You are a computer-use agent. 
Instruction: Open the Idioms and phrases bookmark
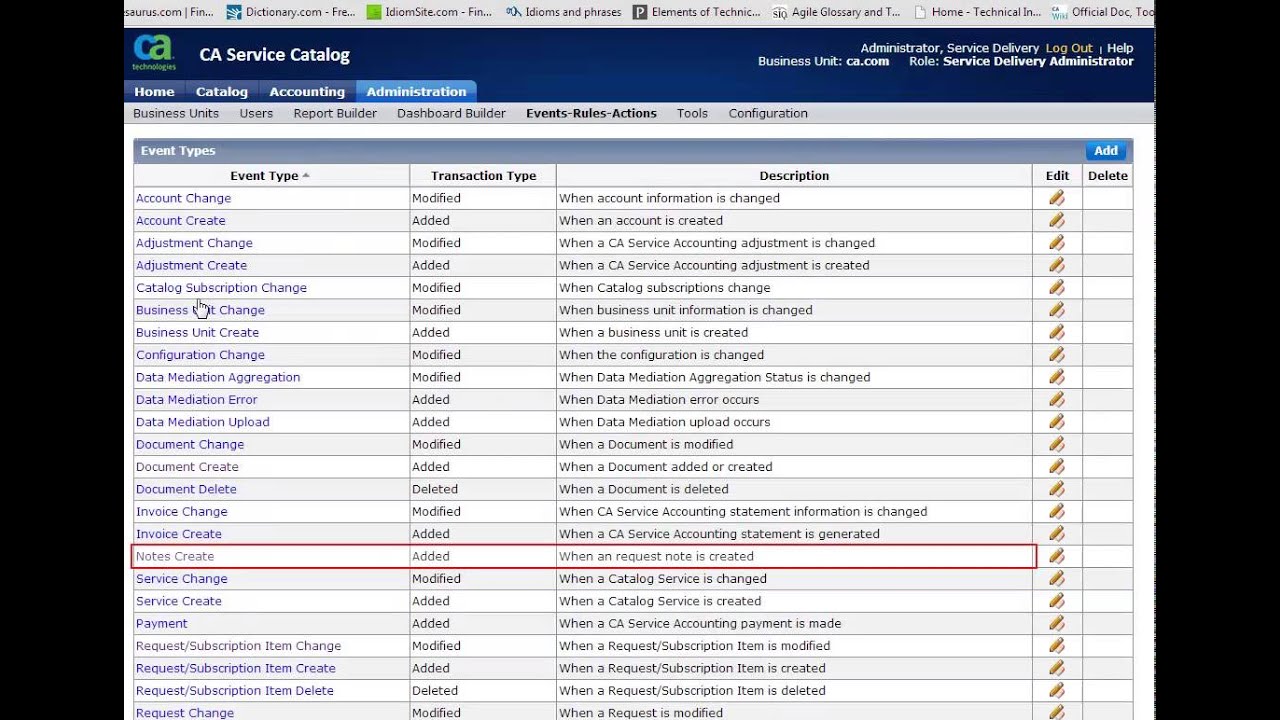[x=564, y=12]
